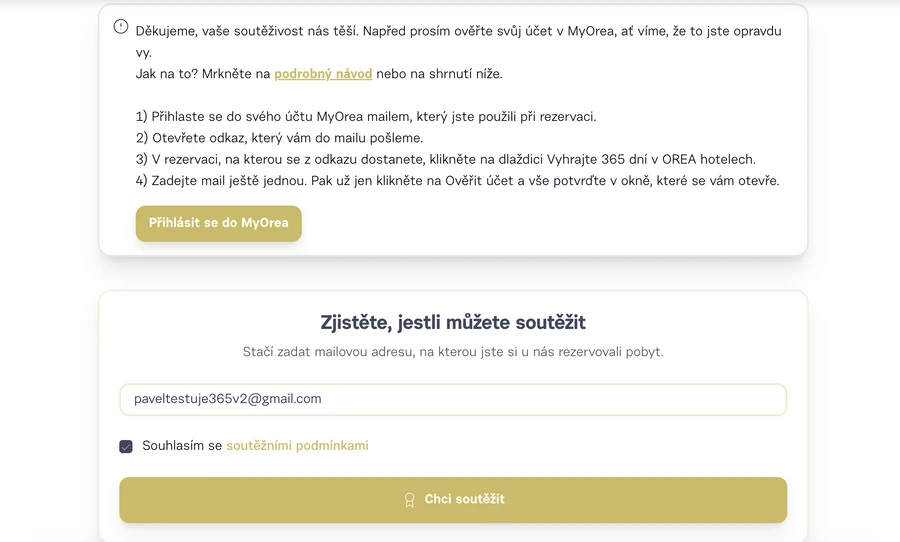The height and width of the screenshot is (542, 900).
Task: Click the "Souhlasím se" label text
Action: point(182,446)
